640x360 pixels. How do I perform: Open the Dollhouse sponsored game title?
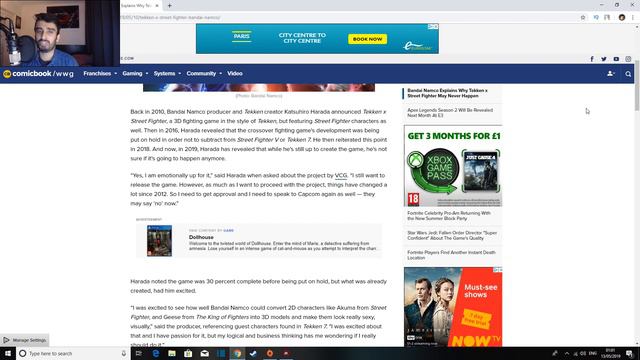coord(201,237)
